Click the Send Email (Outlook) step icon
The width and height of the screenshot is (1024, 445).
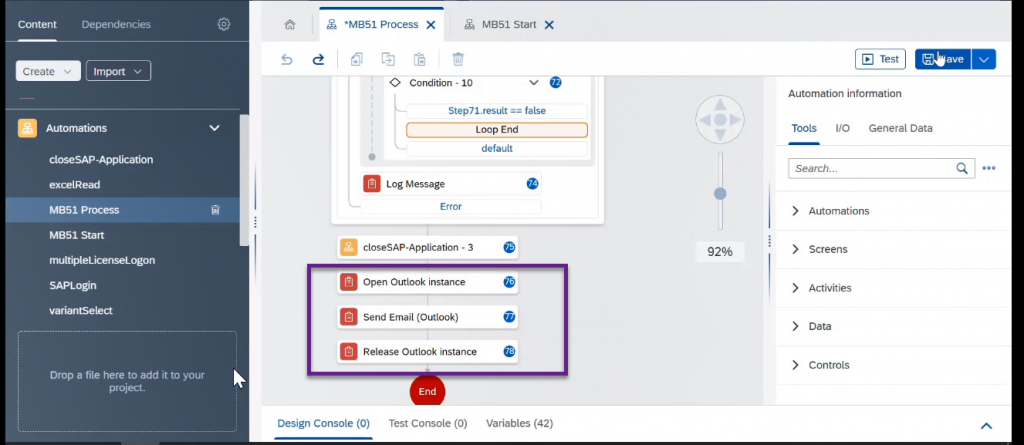click(x=348, y=317)
